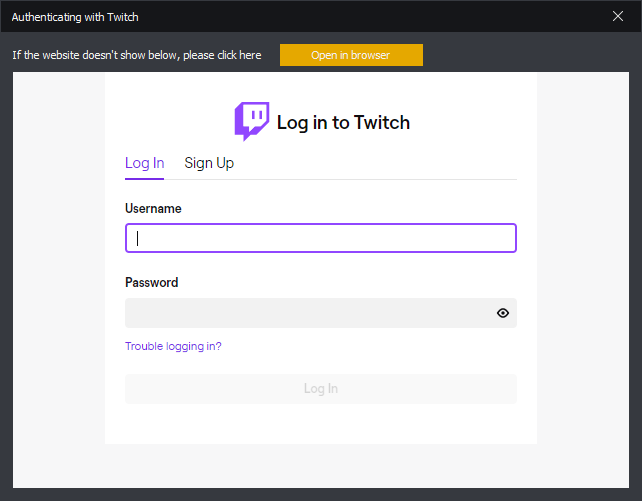Viewport: 642px width, 501px height.
Task: Focus the Username input field
Action: tap(321, 238)
